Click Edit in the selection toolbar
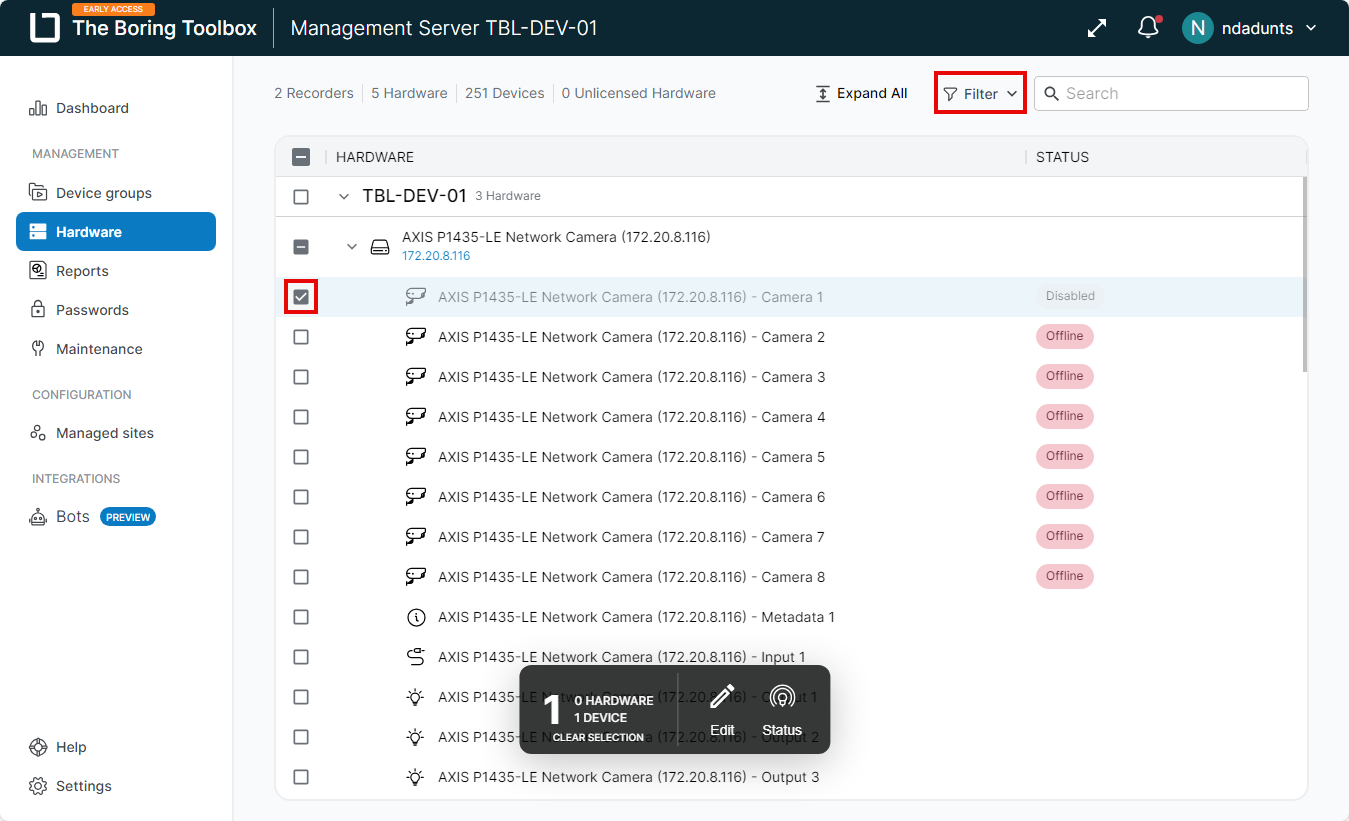Viewport: 1349px width, 821px height. tap(722, 710)
